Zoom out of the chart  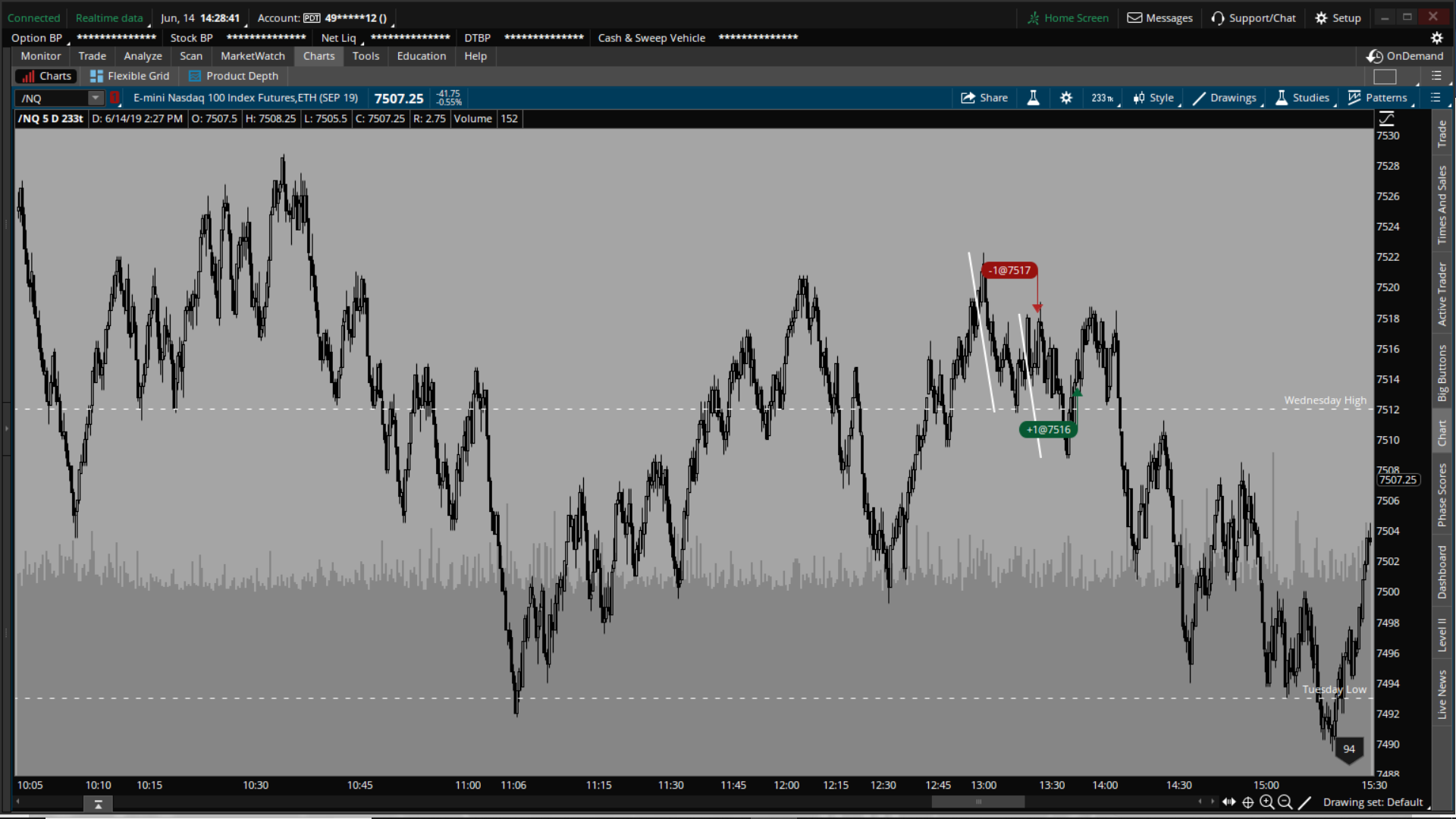tap(1285, 802)
